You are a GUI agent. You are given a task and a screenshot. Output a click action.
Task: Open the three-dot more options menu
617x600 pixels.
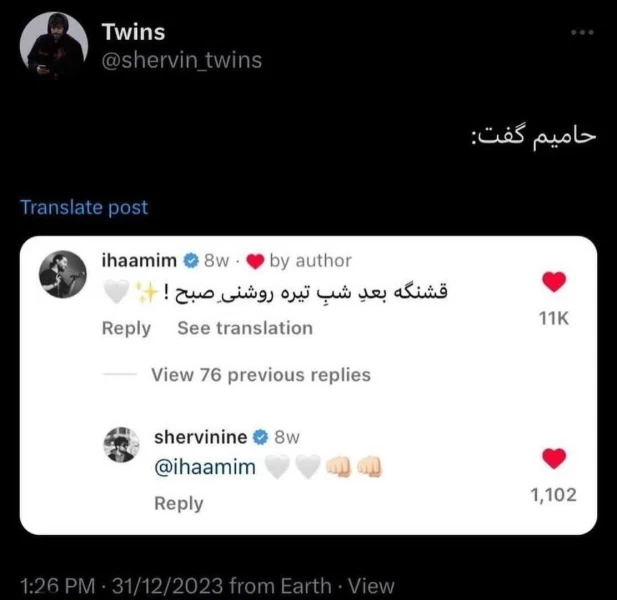click(583, 32)
